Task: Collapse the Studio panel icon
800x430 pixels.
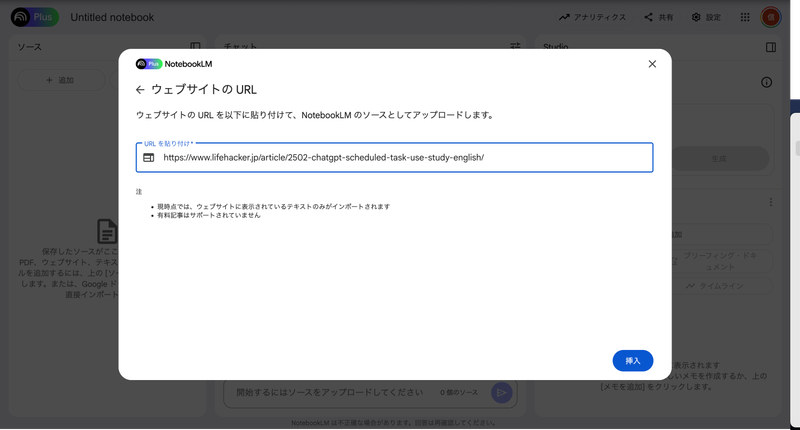Action: [771, 47]
